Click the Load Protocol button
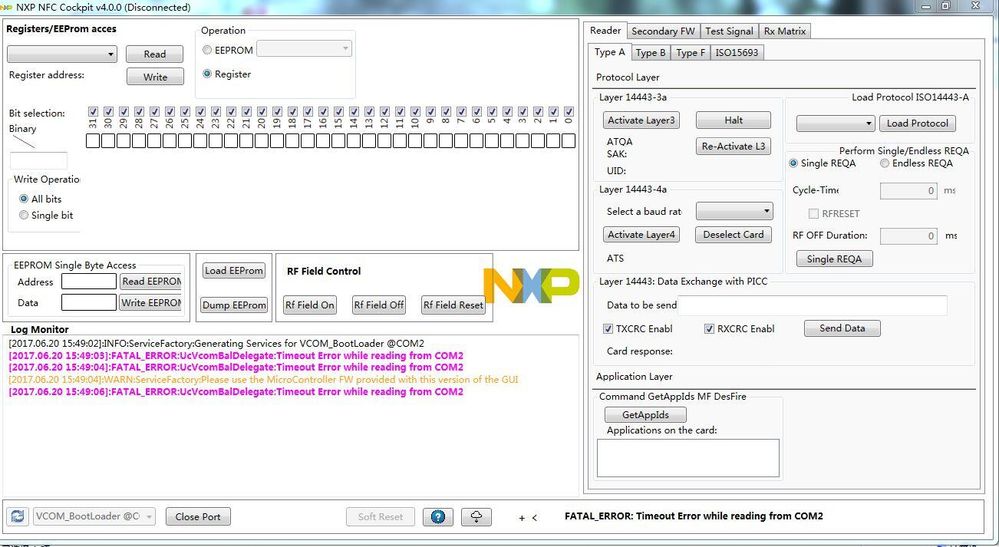999x547 pixels. pyautogui.click(x=917, y=123)
